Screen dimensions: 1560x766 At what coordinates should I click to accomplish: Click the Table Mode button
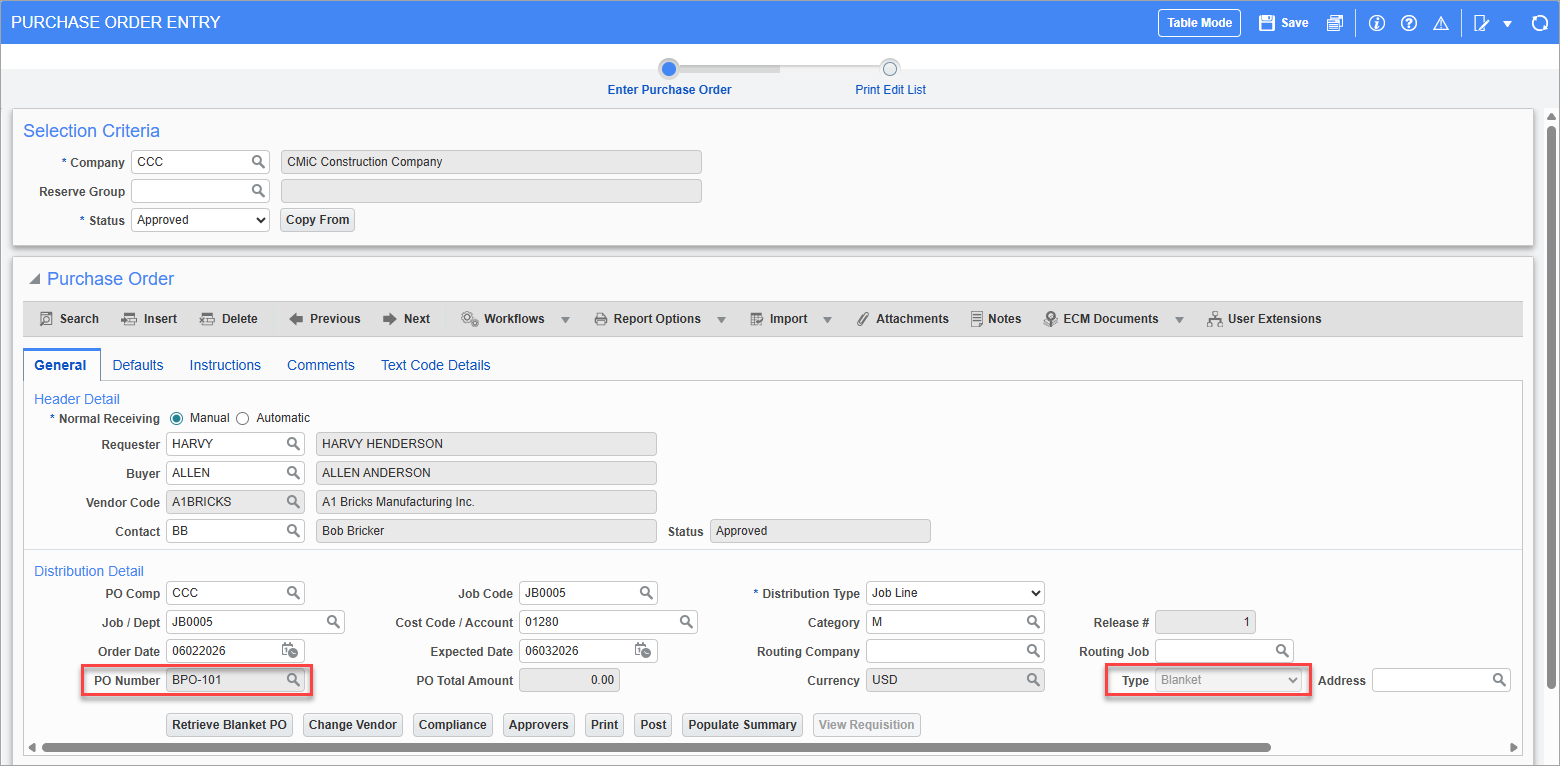click(1199, 23)
